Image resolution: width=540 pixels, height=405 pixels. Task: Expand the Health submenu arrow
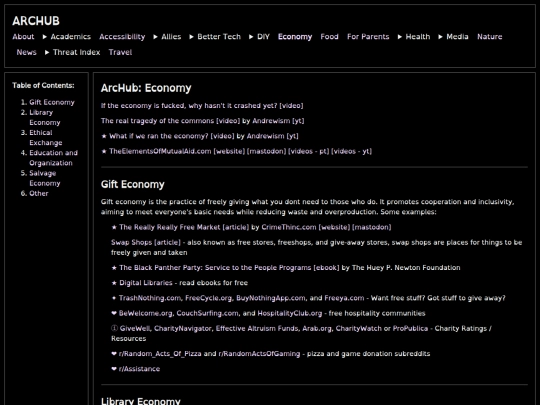coord(400,37)
